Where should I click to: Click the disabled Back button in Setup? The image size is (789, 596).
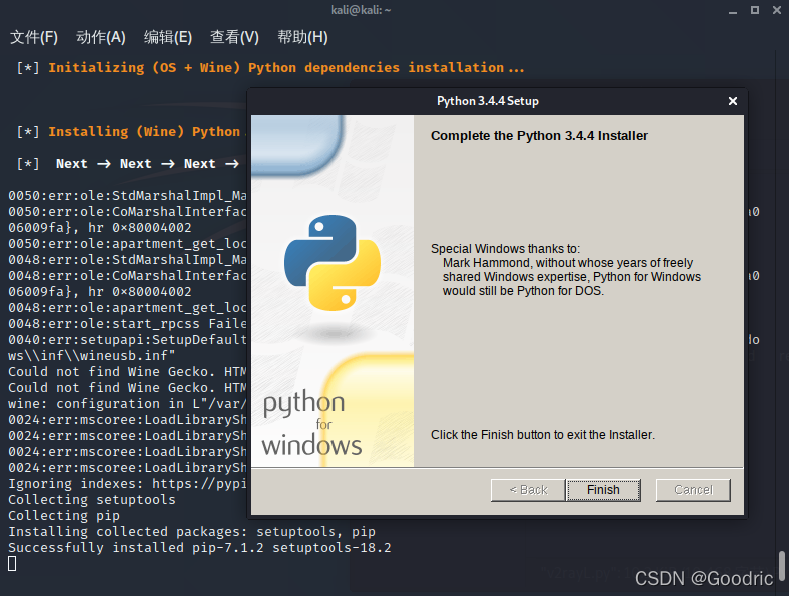(x=528, y=490)
